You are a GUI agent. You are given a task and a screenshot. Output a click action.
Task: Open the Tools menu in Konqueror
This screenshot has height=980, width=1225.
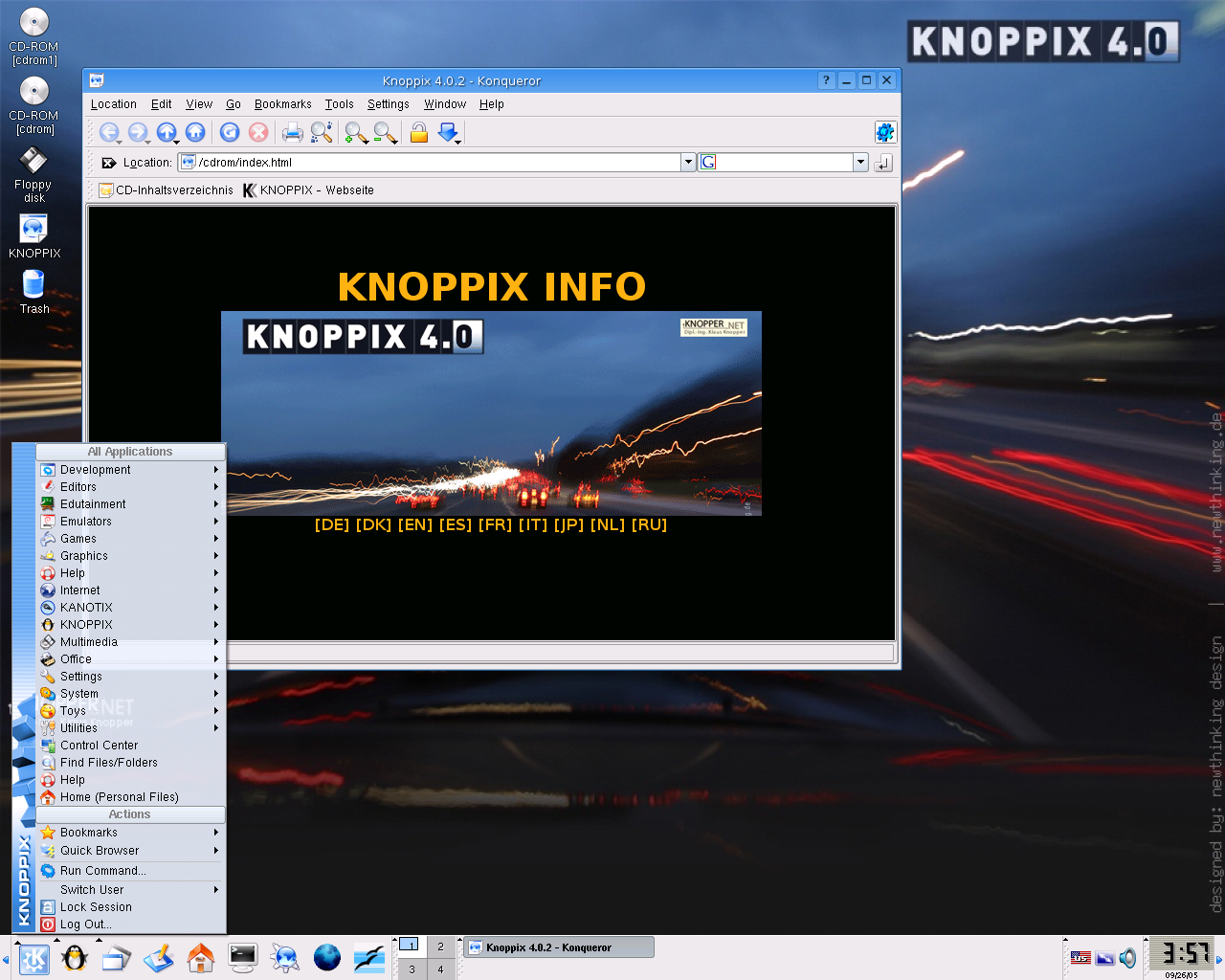click(x=339, y=104)
